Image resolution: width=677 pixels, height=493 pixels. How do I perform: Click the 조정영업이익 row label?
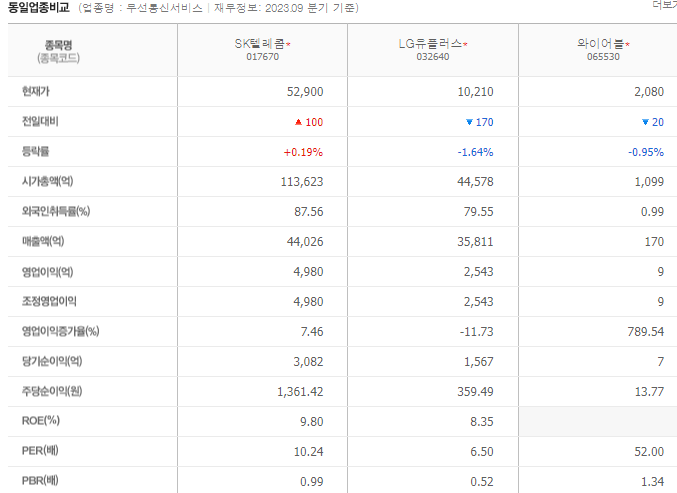coord(49,301)
